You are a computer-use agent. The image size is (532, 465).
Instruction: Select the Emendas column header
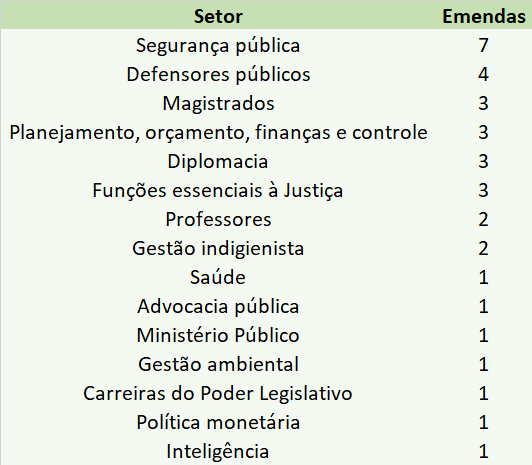click(484, 16)
